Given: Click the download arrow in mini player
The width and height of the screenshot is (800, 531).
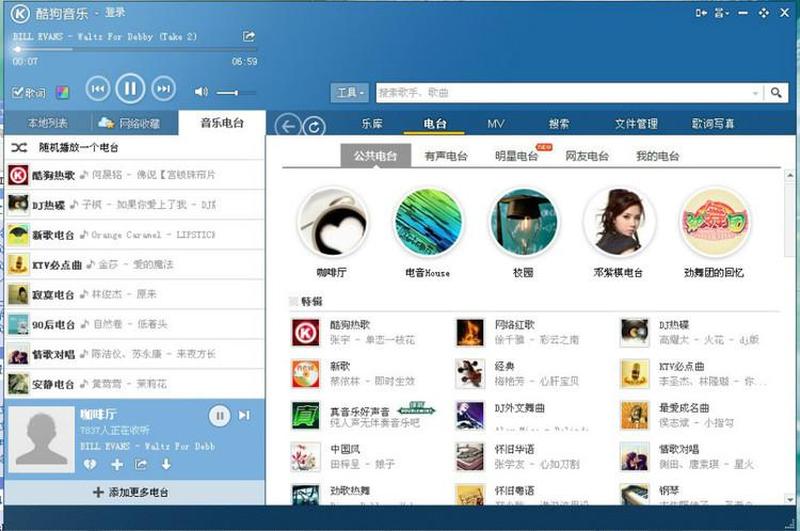Looking at the screenshot, I should 166,464.
